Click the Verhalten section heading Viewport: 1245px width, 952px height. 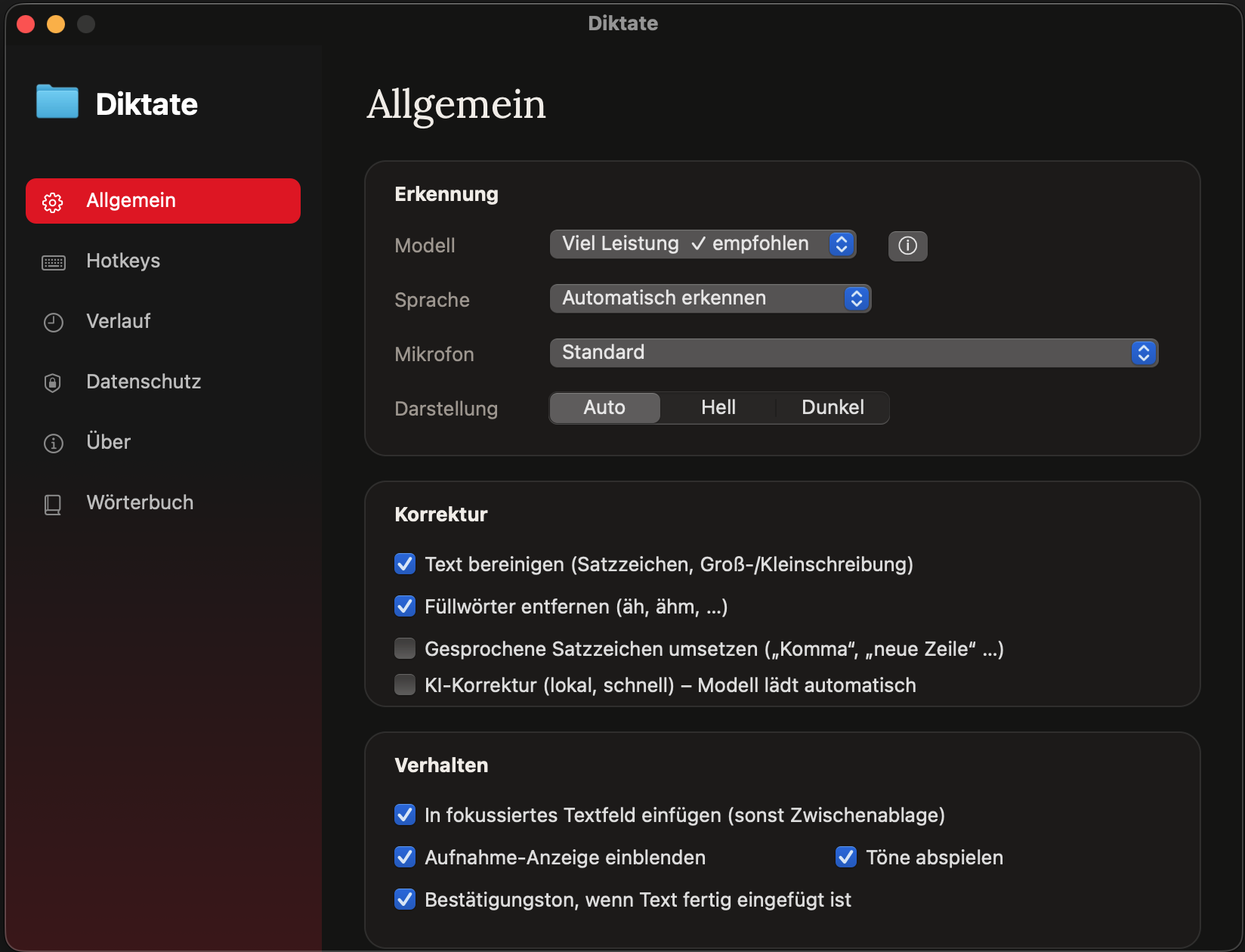[441, 765]
